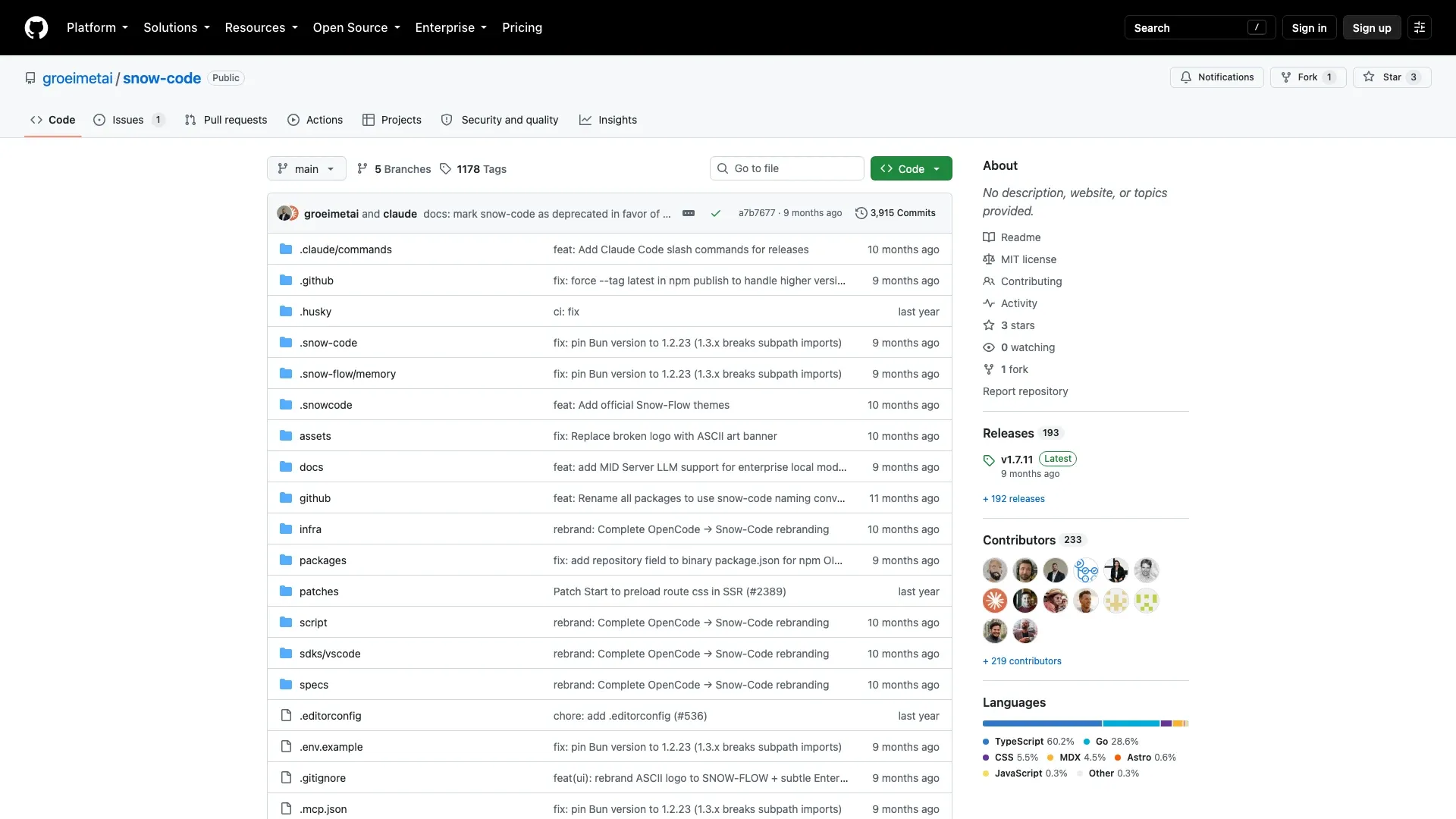Open the patches folder name
Screen dimensions: 1456x819
(x=318, y=591)
